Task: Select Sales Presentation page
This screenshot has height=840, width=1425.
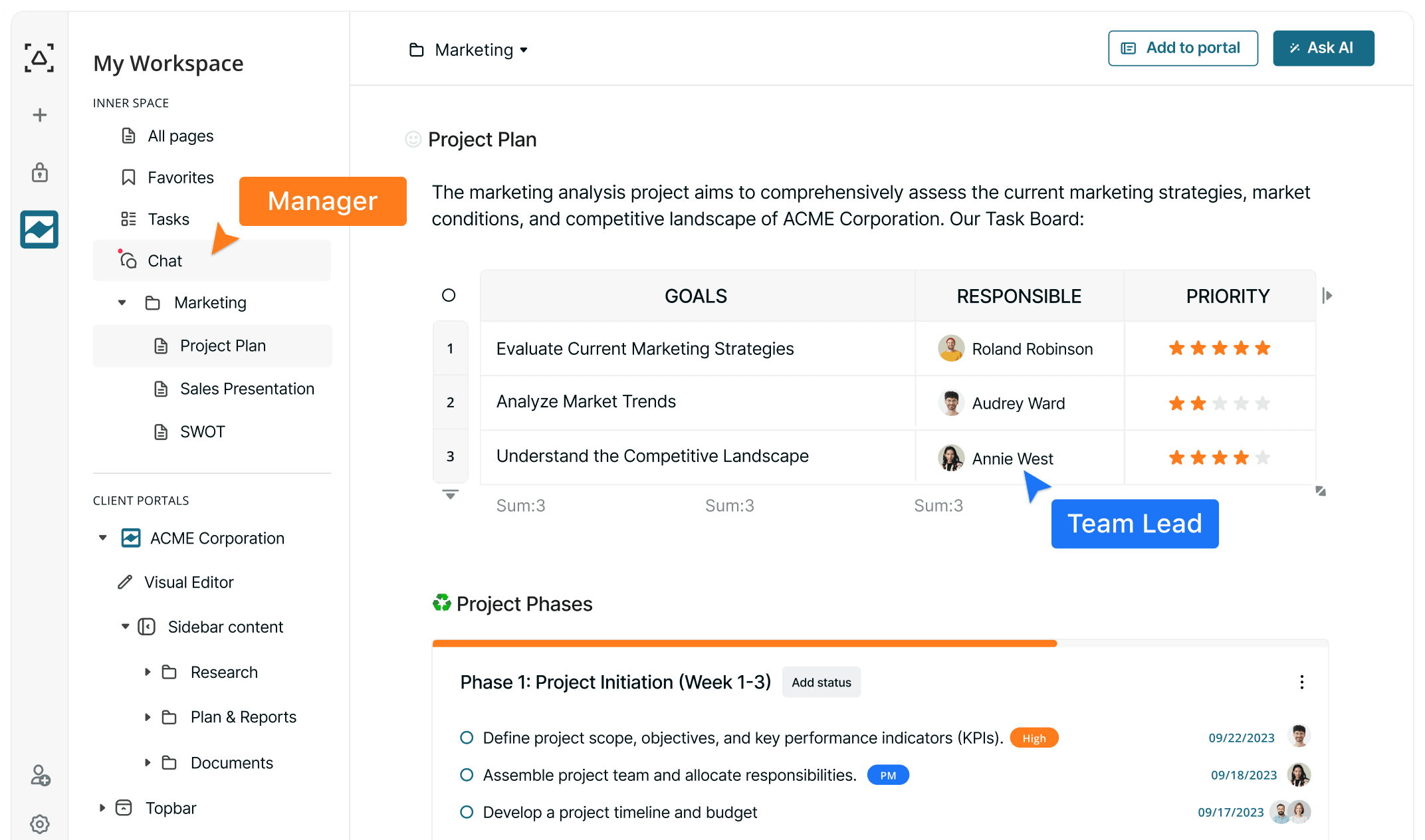Action: (247, 389)
